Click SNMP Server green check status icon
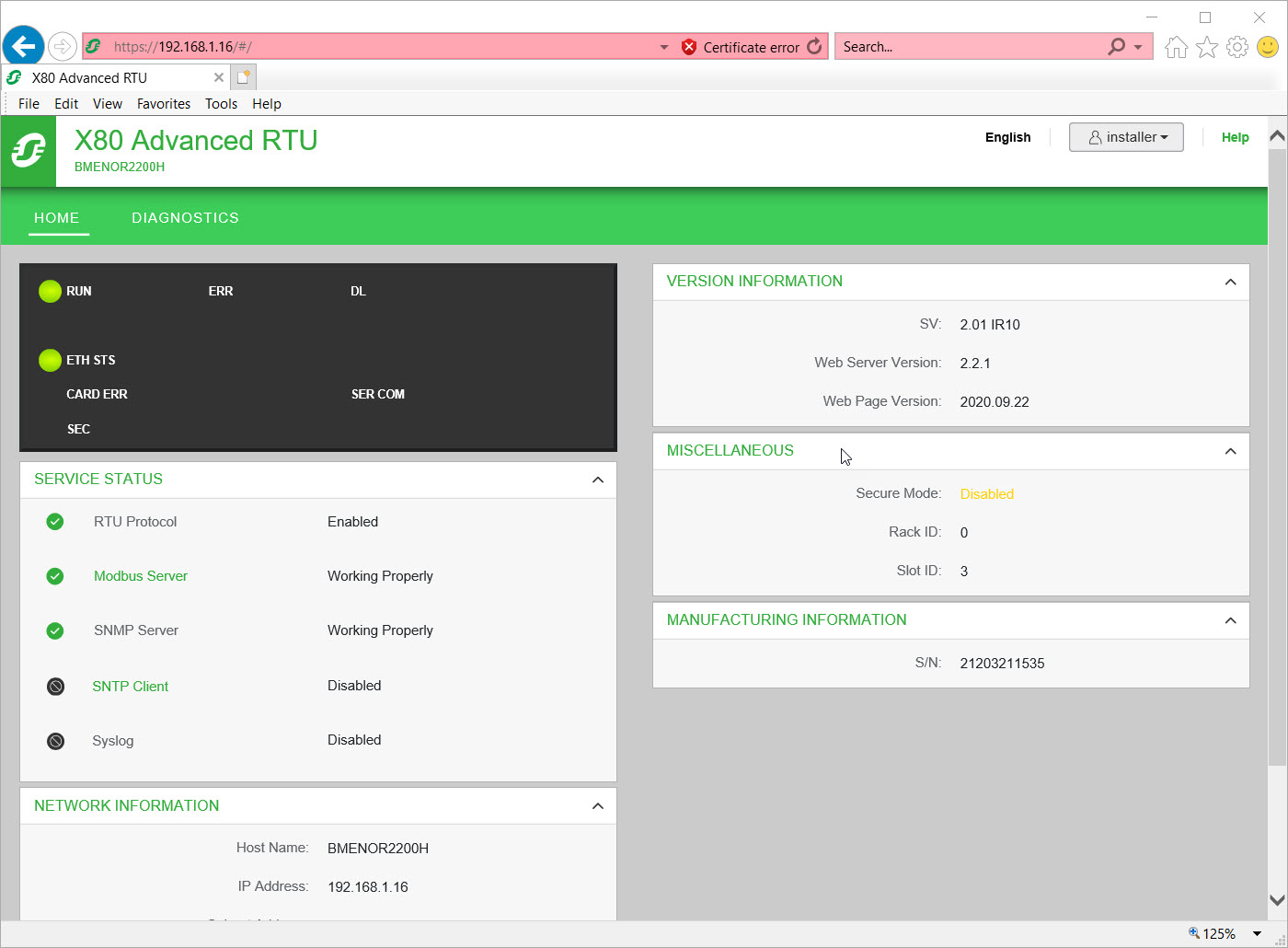This screenshot has width=1288, height=948. click(55, 630)
